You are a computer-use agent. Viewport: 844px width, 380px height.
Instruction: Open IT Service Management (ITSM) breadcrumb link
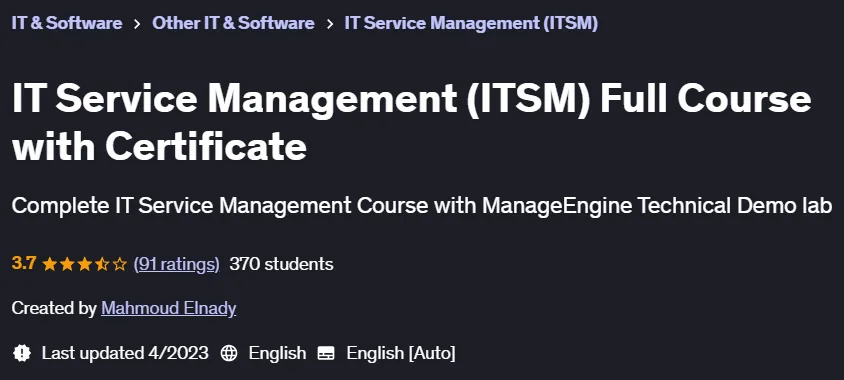click(x=471, y=23)
